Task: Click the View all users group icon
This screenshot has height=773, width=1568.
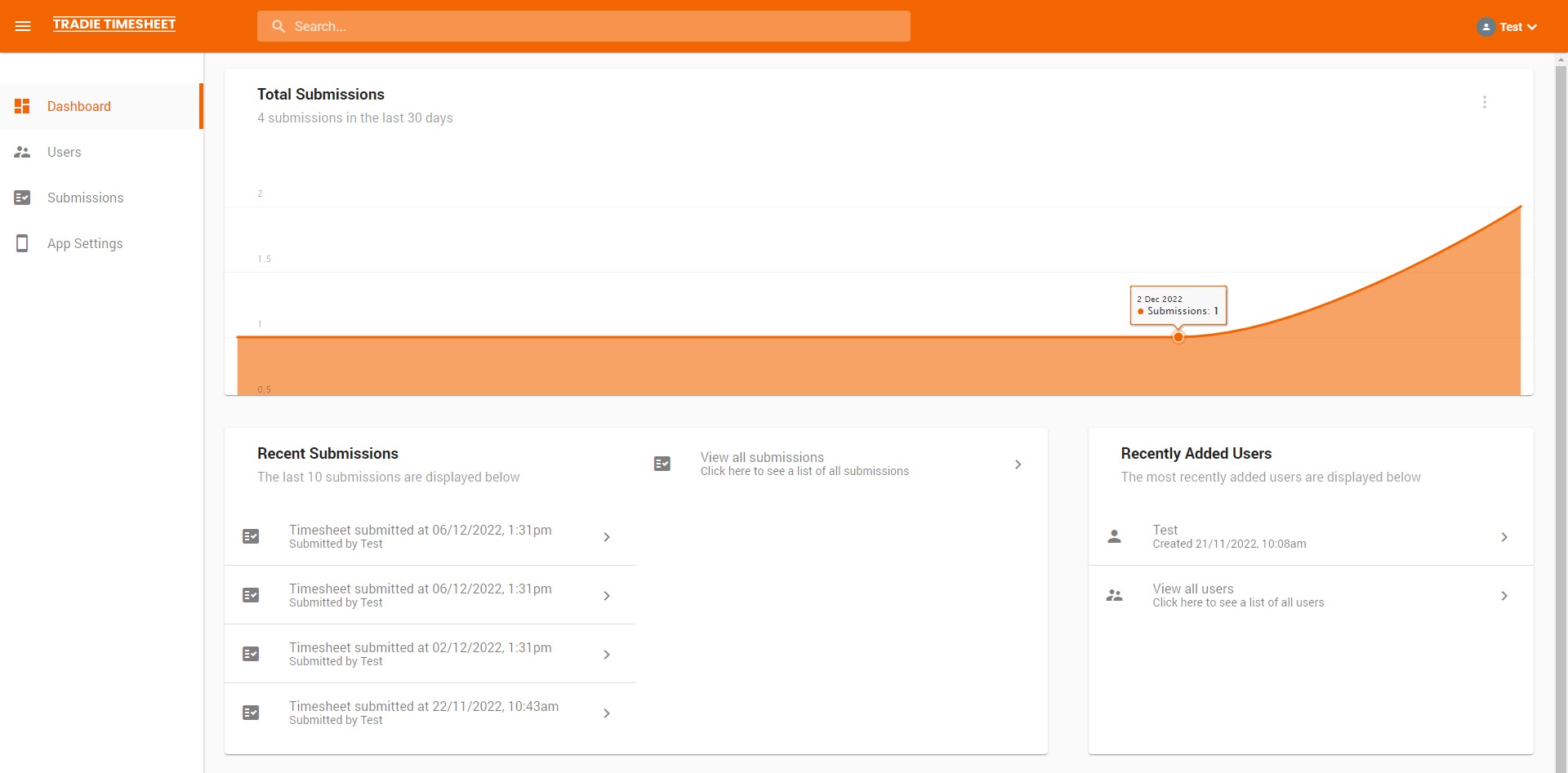Action: [1114, 596]
